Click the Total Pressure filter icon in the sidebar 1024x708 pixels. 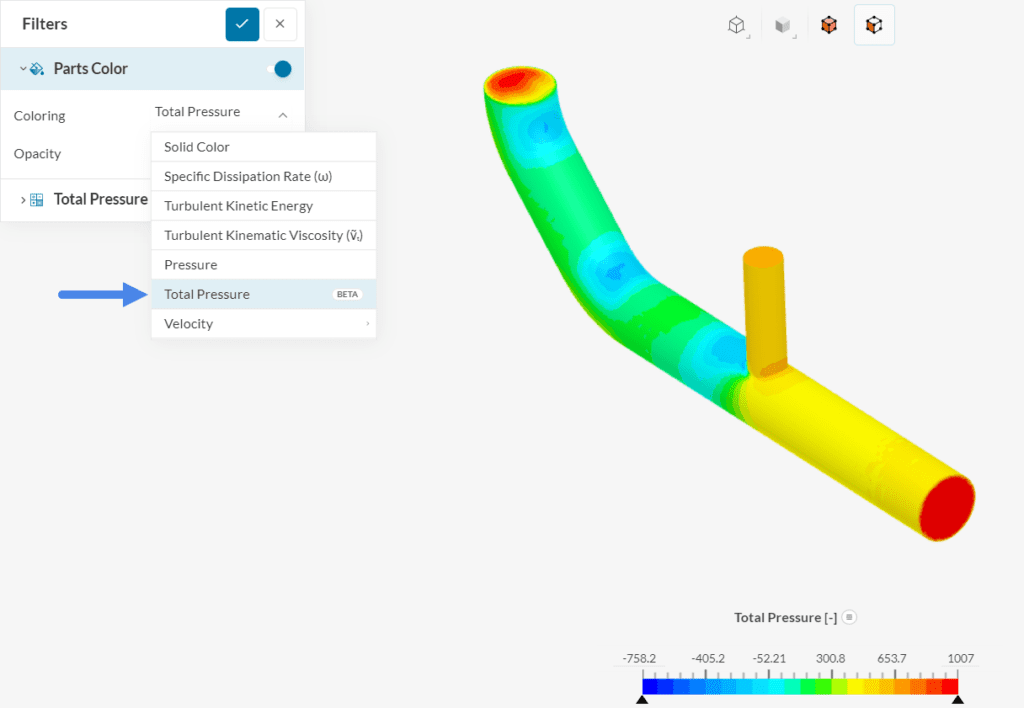tap(36, 199)
